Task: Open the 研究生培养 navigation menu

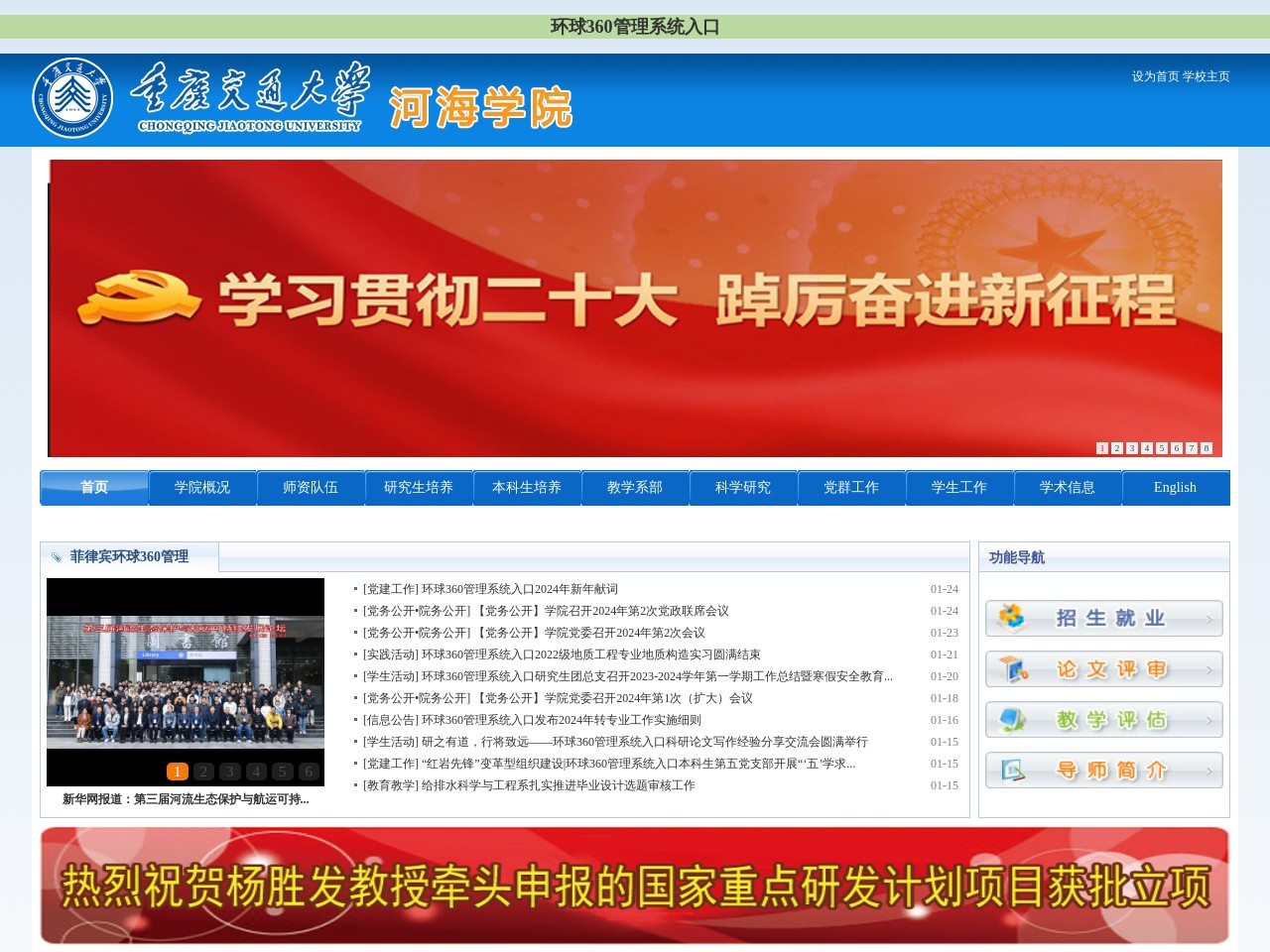Action: tap(419, 488)
